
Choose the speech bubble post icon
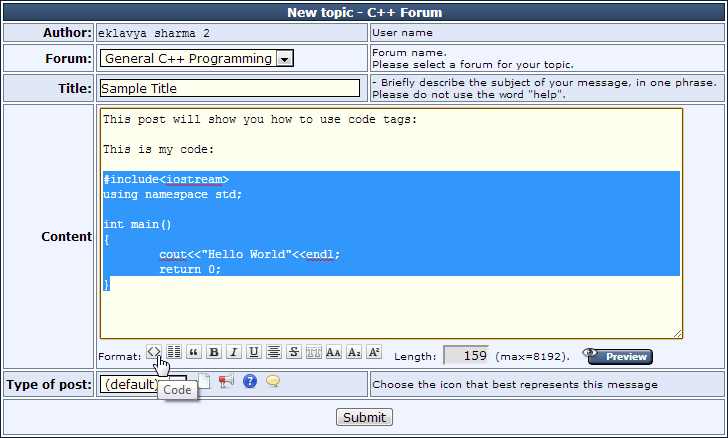[x=272, y=381]
